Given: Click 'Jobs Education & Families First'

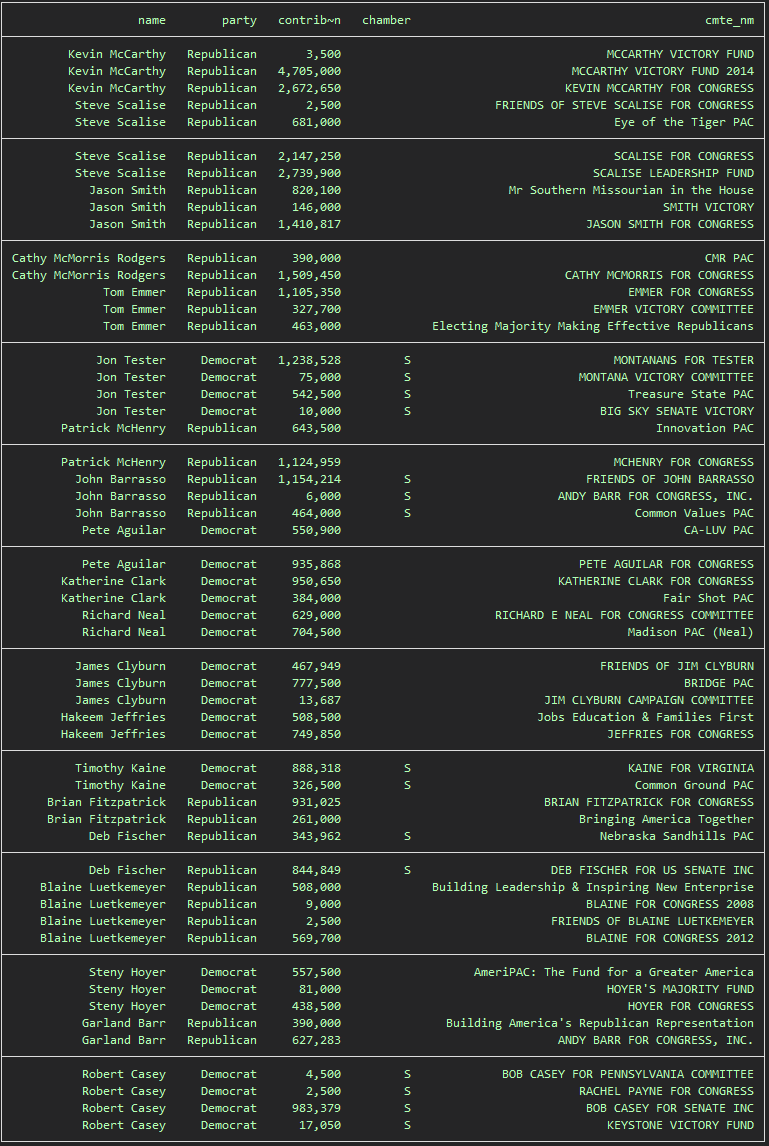Looking at the screenshot, I should point(645,717).
